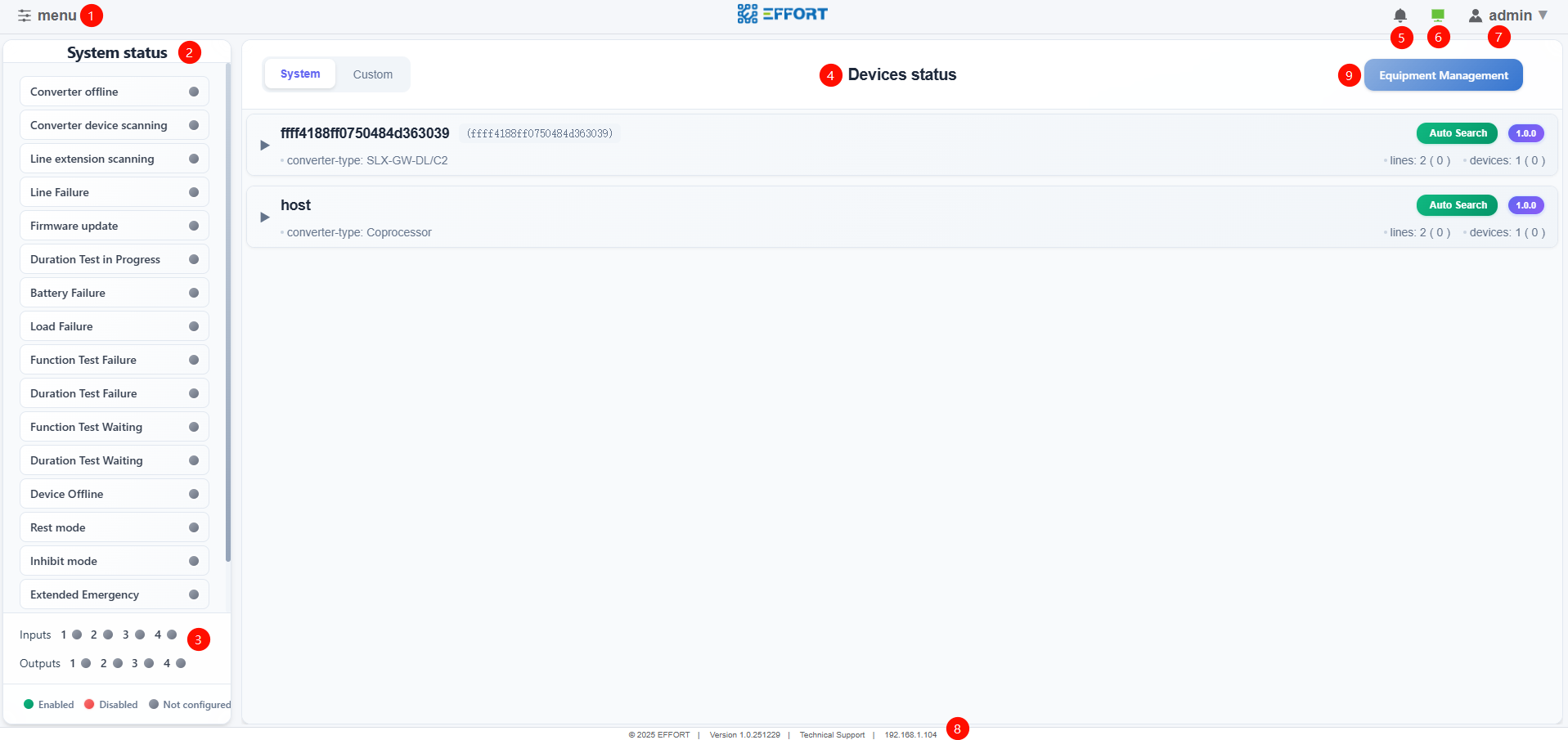Toggle Output 4 indicator
This screenshot has height=740, width=1568.
[181, 663]
